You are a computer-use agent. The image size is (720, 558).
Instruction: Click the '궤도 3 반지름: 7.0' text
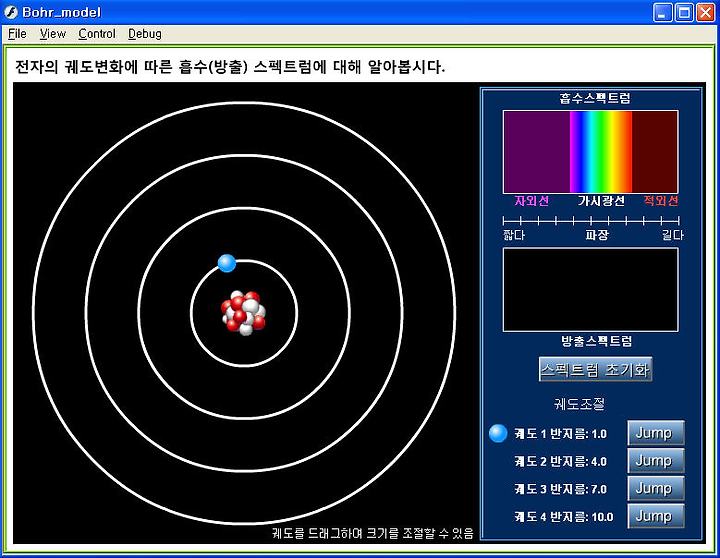point(561,489)
